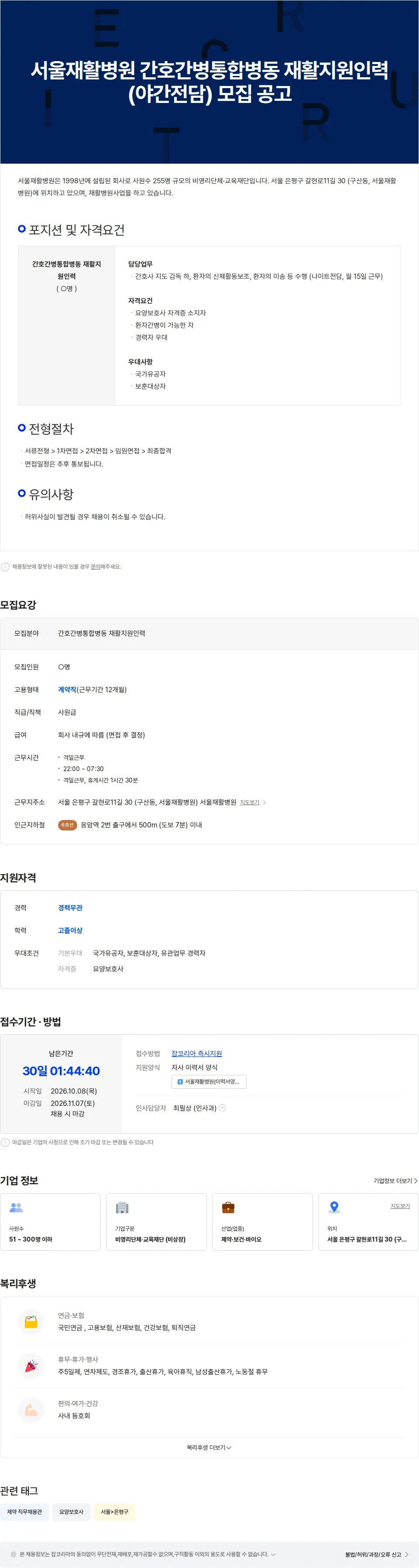
Task: Click 불법/허위/과장/오류 신고
Action: [x=376, y=1554]
